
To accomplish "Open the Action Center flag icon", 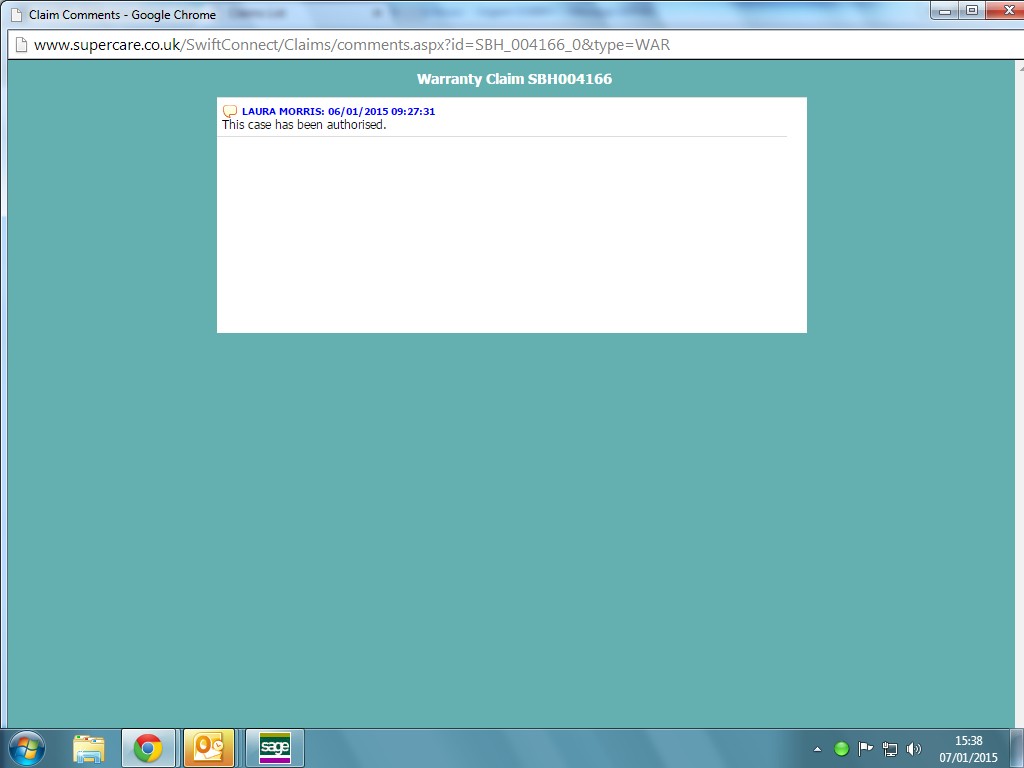I will tap(865, 748).
